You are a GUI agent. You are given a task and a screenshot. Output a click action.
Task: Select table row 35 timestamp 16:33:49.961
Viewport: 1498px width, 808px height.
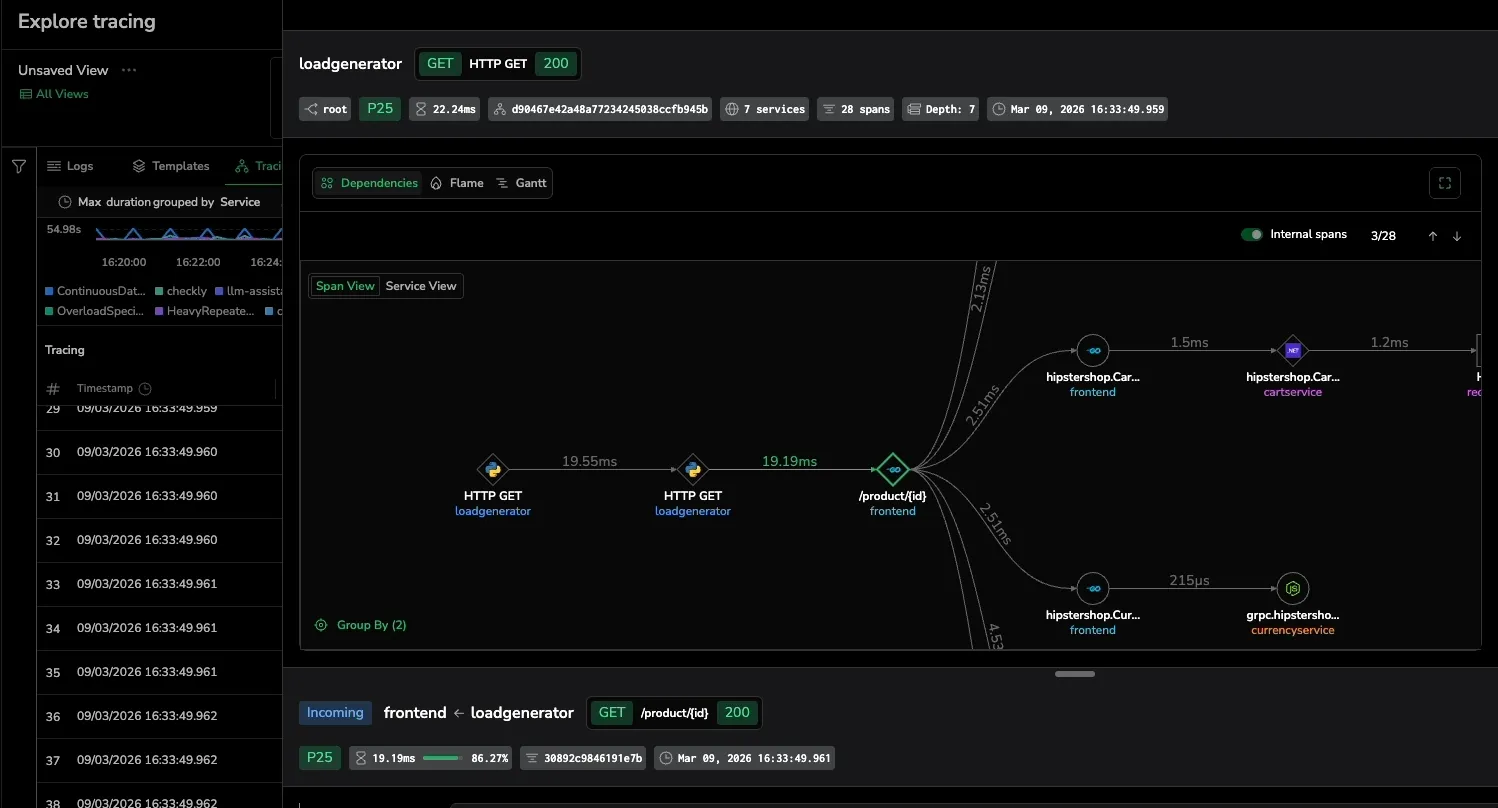tap(147, 672)
